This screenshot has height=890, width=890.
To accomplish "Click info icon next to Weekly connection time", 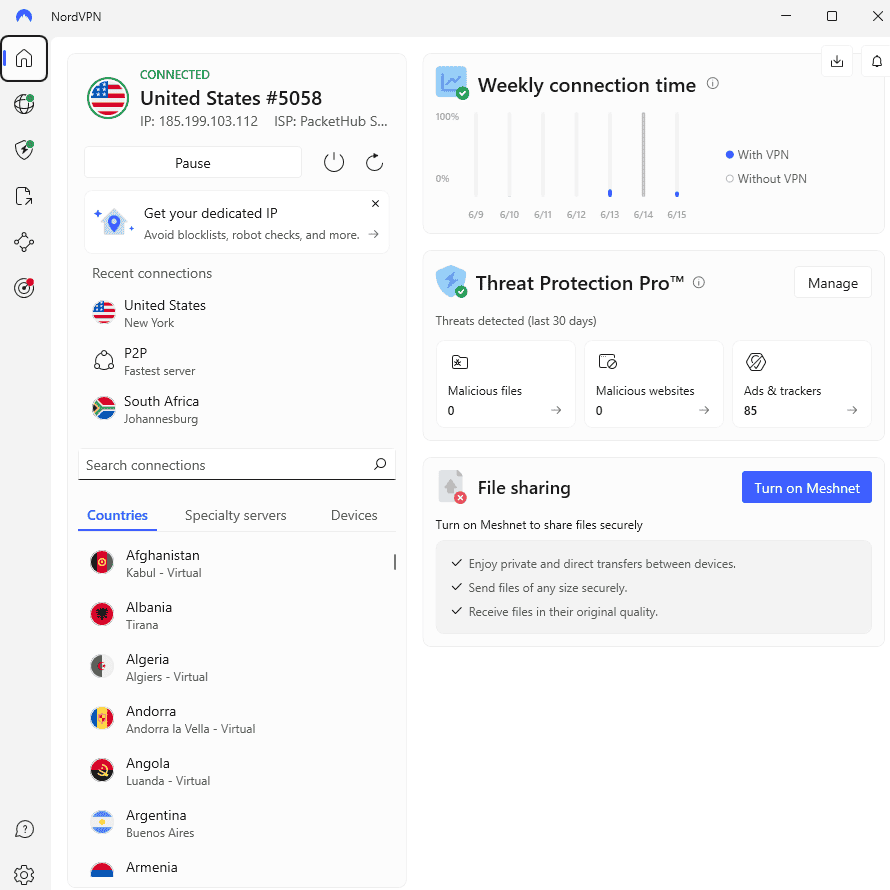I will [x=713, y=83].
